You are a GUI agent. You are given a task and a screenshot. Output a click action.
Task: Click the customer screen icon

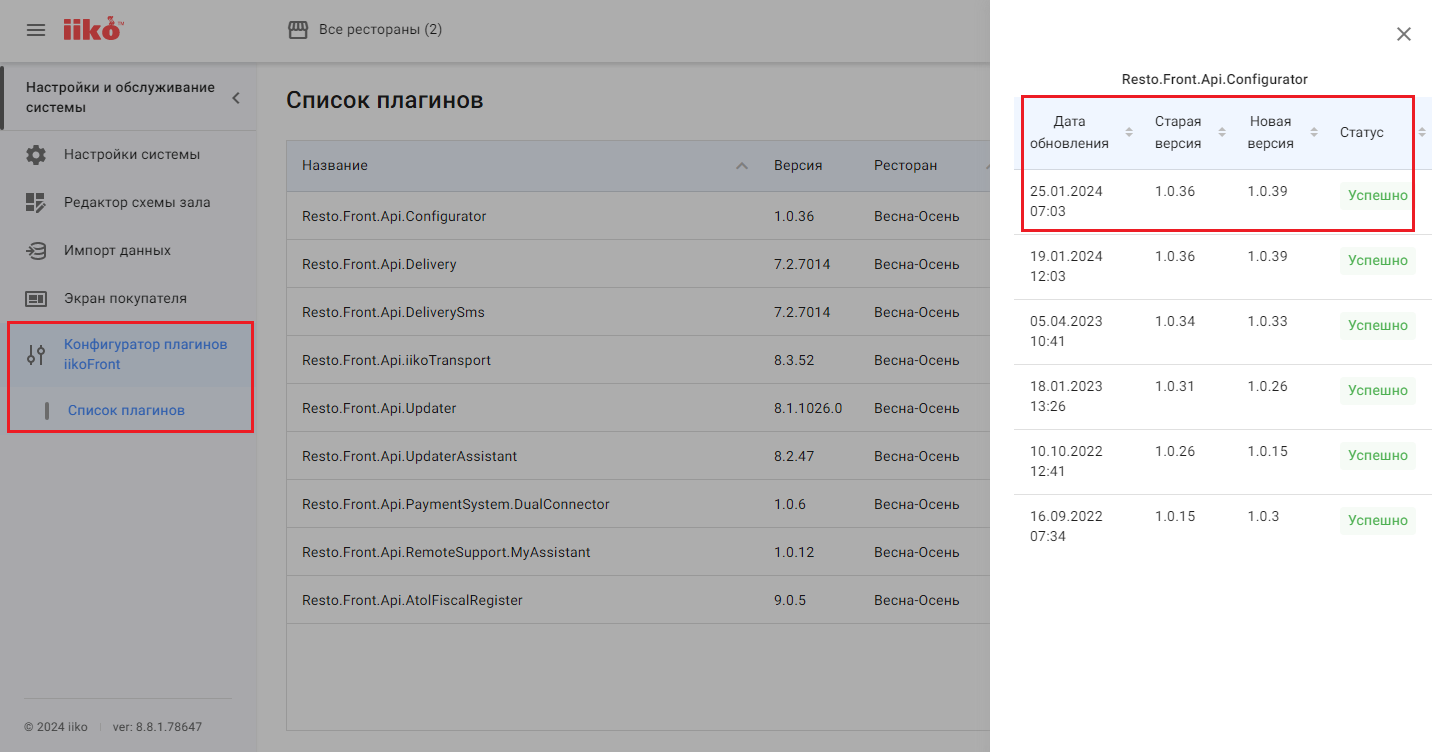pyautogui.click(x=36, y=299)
